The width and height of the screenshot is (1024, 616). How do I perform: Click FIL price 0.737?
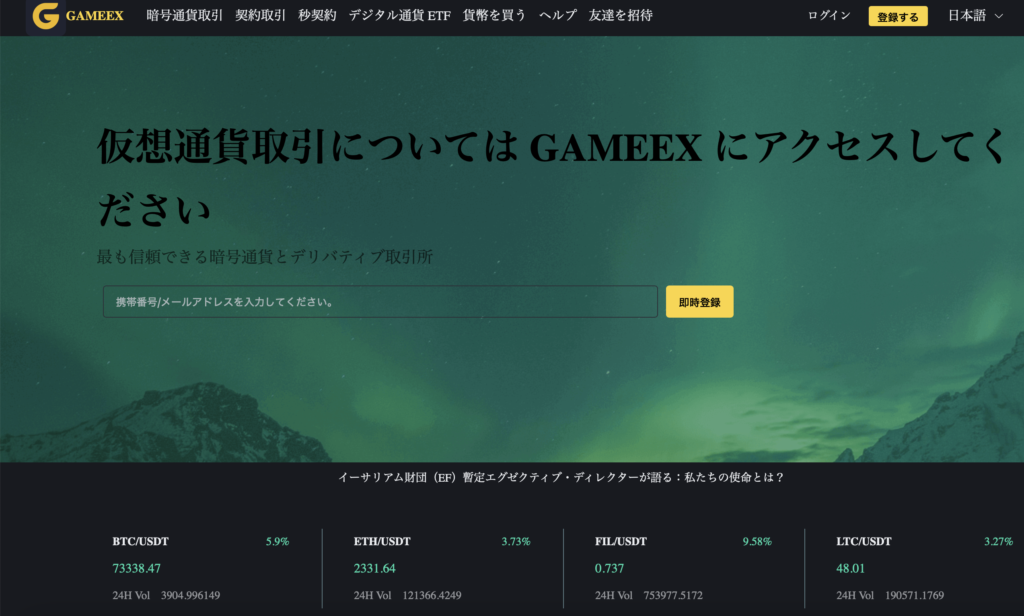coord(609,568)
